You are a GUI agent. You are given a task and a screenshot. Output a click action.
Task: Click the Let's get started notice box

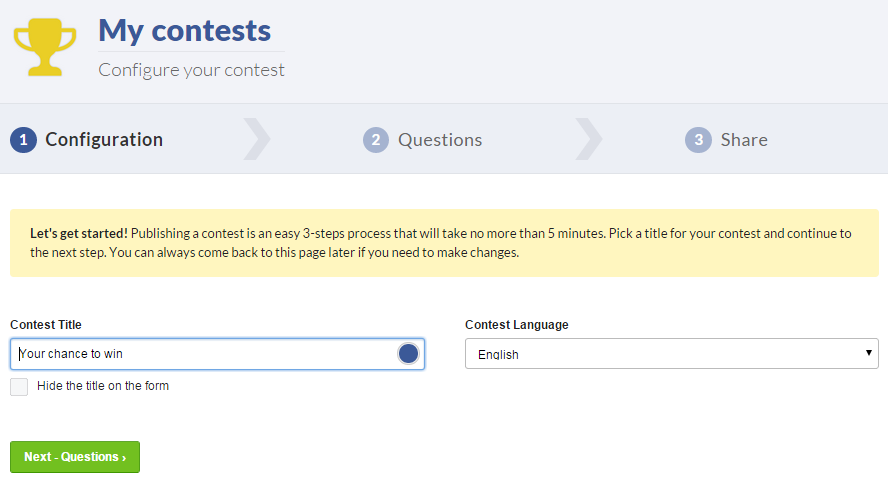[x=445, y=243]
